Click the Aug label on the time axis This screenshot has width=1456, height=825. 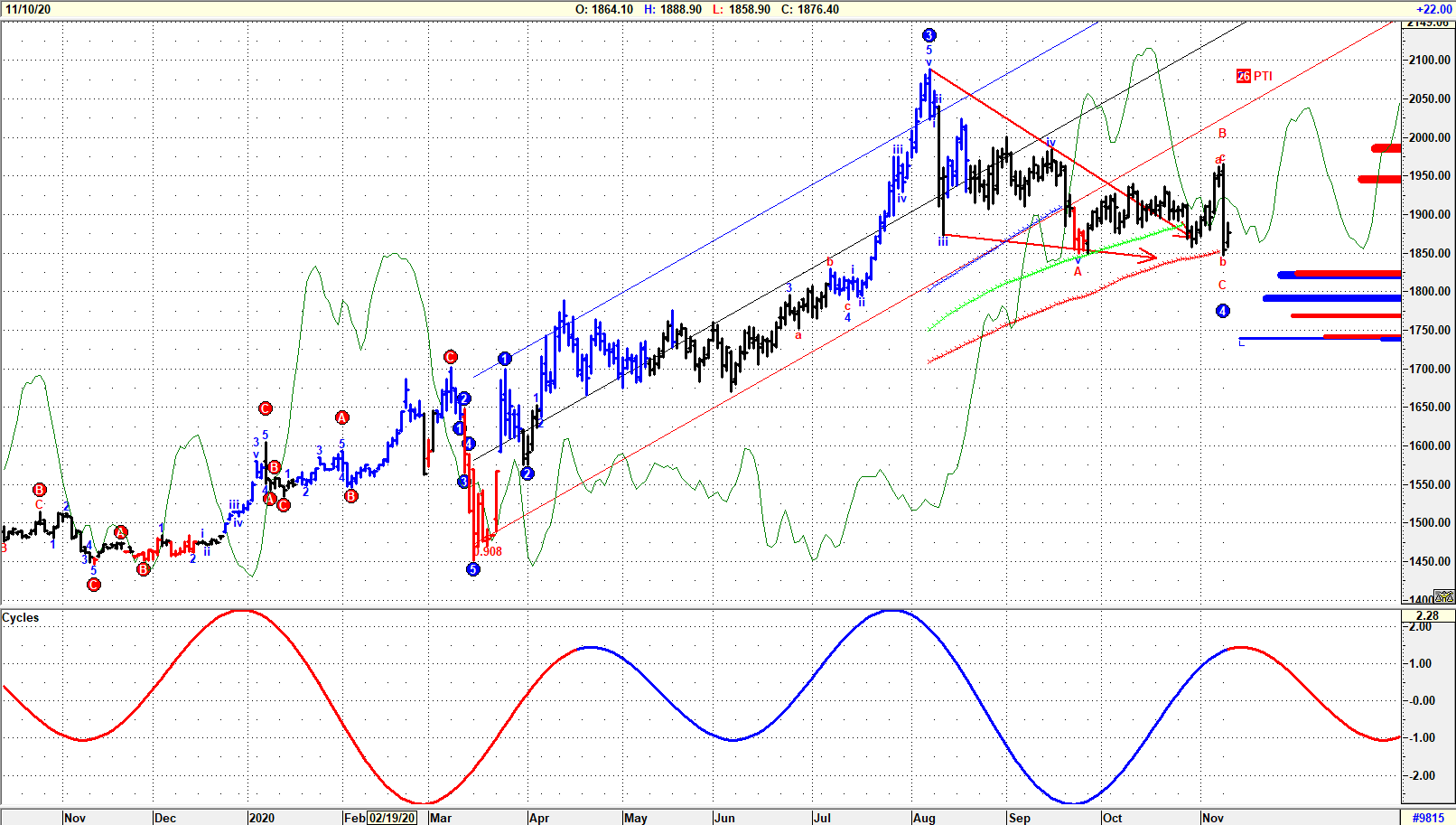tap(924, 818)
